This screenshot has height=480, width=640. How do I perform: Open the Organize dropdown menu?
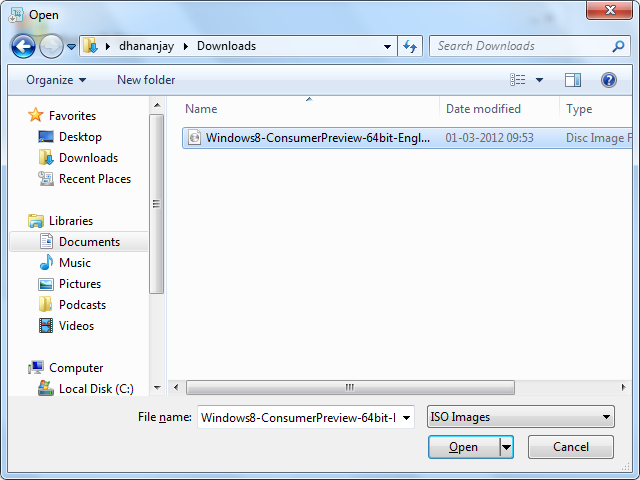[x=56, y=80]
